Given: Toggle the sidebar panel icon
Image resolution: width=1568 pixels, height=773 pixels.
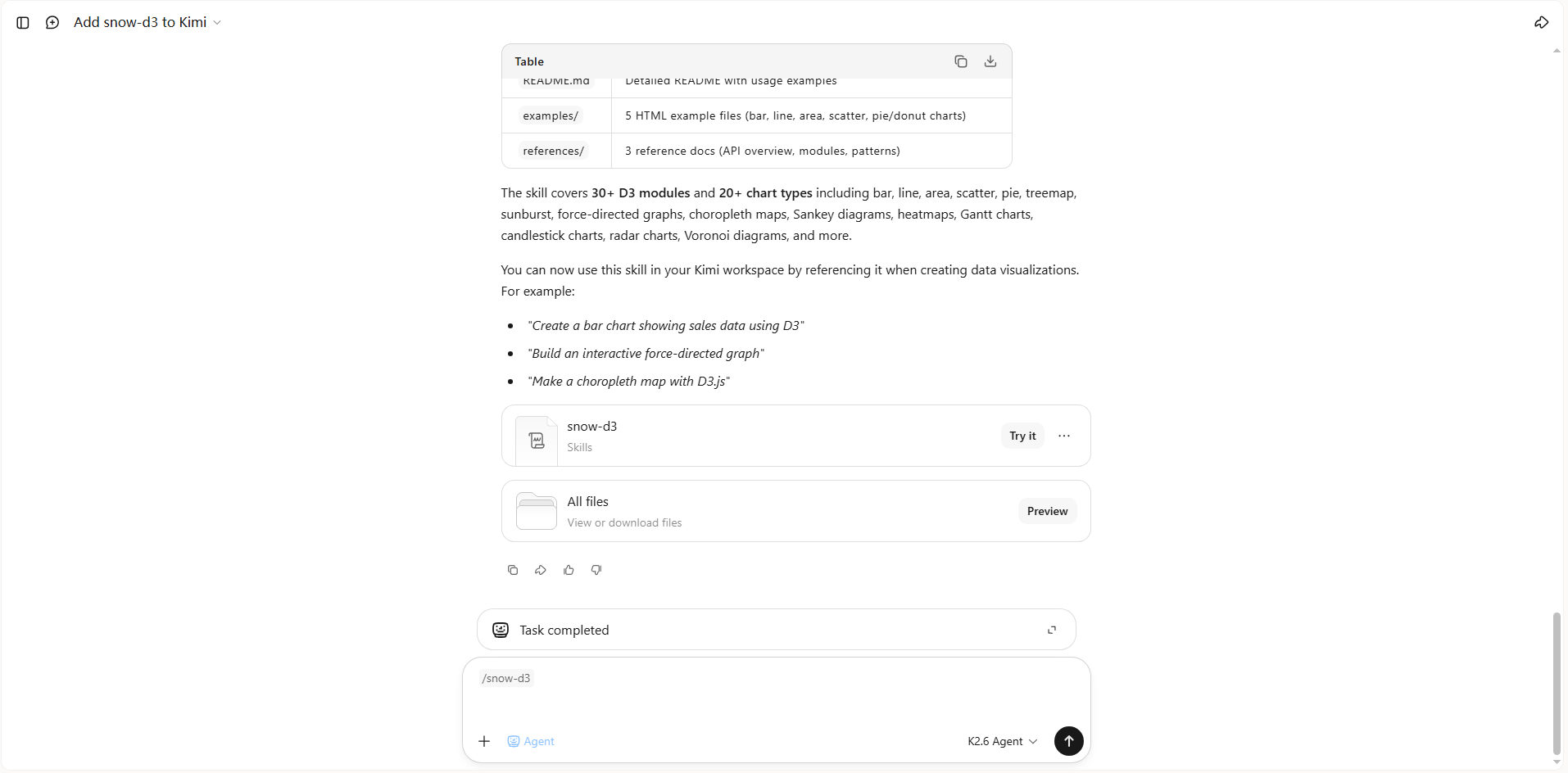Looking at the screenshot, I should (x=23, y=23).
